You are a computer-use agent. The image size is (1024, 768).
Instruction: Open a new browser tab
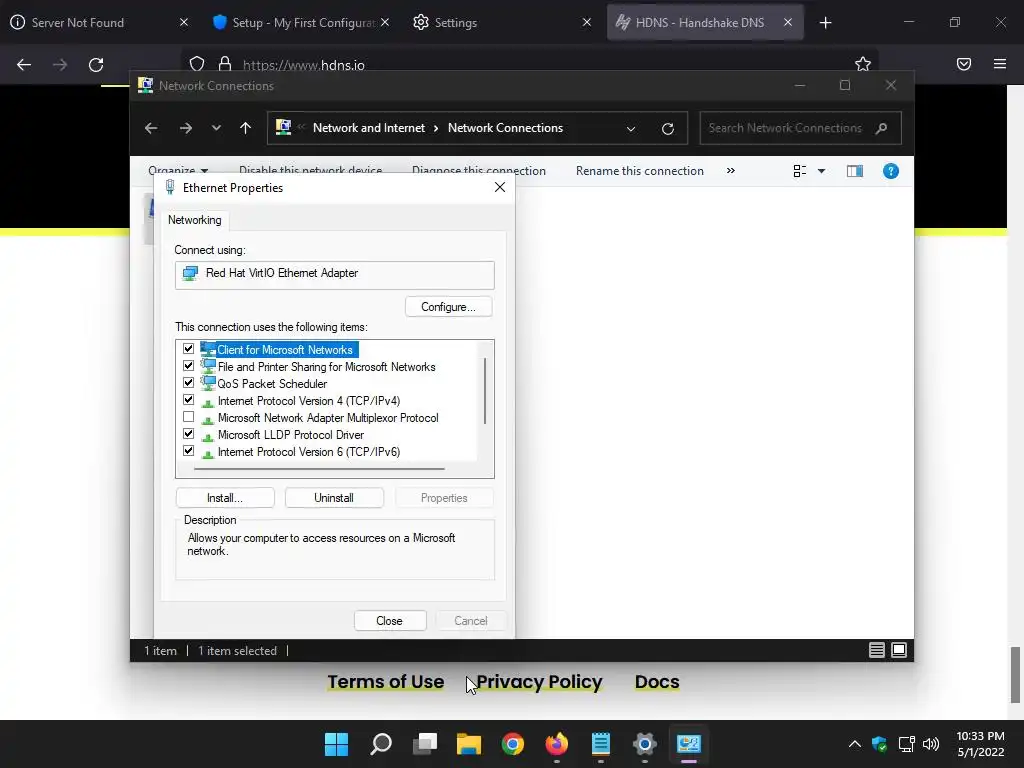(x=825, y=23)
